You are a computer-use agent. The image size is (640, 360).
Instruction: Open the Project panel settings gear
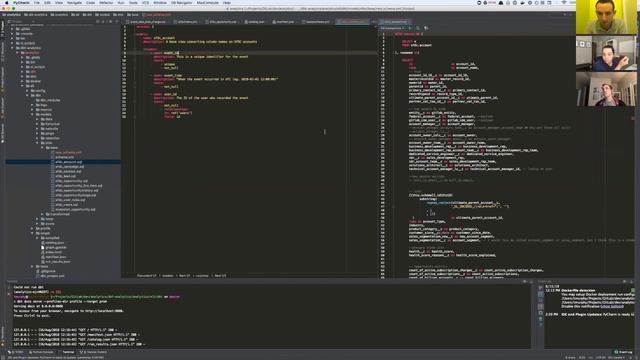pos(110,22)
